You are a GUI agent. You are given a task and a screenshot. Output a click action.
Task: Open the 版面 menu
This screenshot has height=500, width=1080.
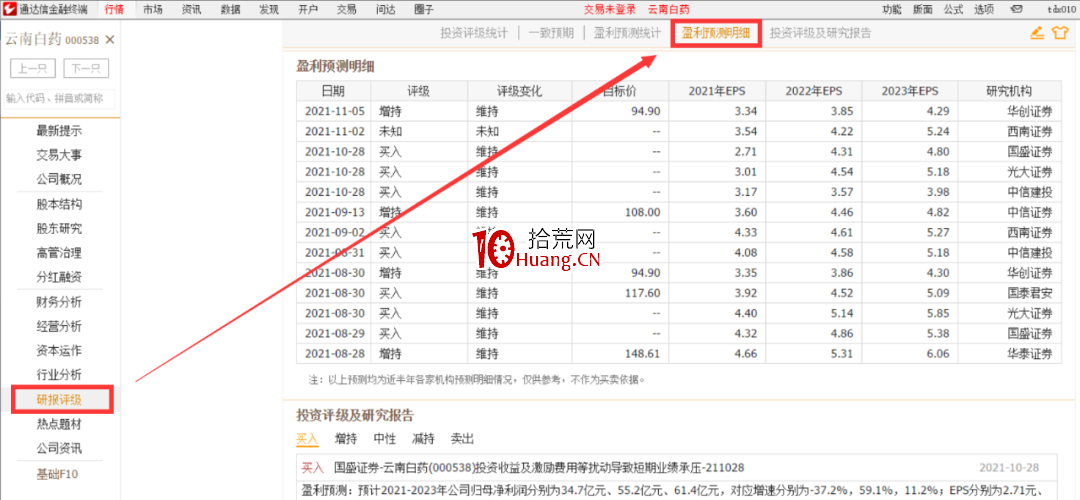click(922, 10)
